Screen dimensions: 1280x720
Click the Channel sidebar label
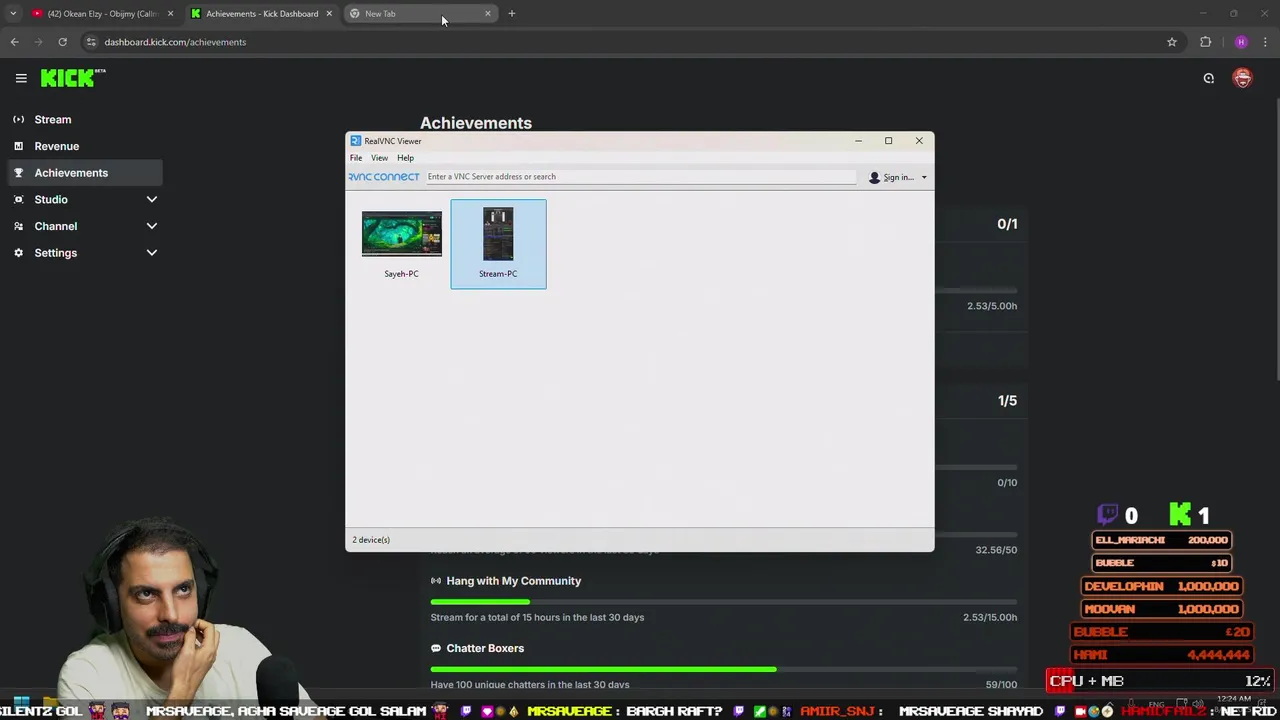56,226
